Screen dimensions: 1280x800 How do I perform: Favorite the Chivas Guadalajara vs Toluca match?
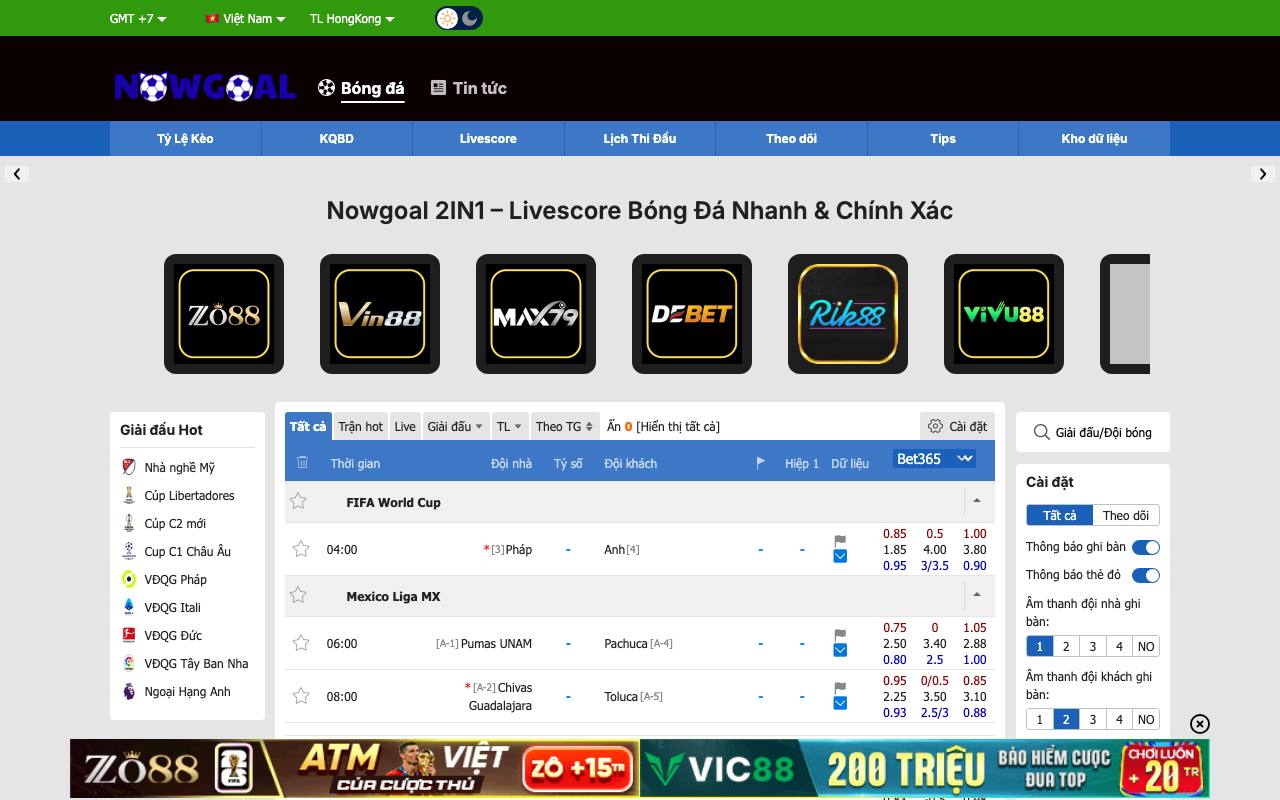pos(301,696)
